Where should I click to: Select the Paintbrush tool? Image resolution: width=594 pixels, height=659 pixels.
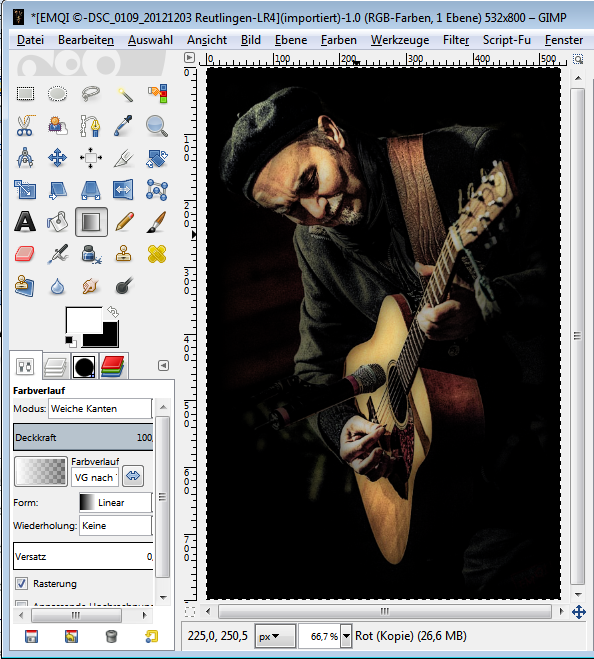[157, 222]
